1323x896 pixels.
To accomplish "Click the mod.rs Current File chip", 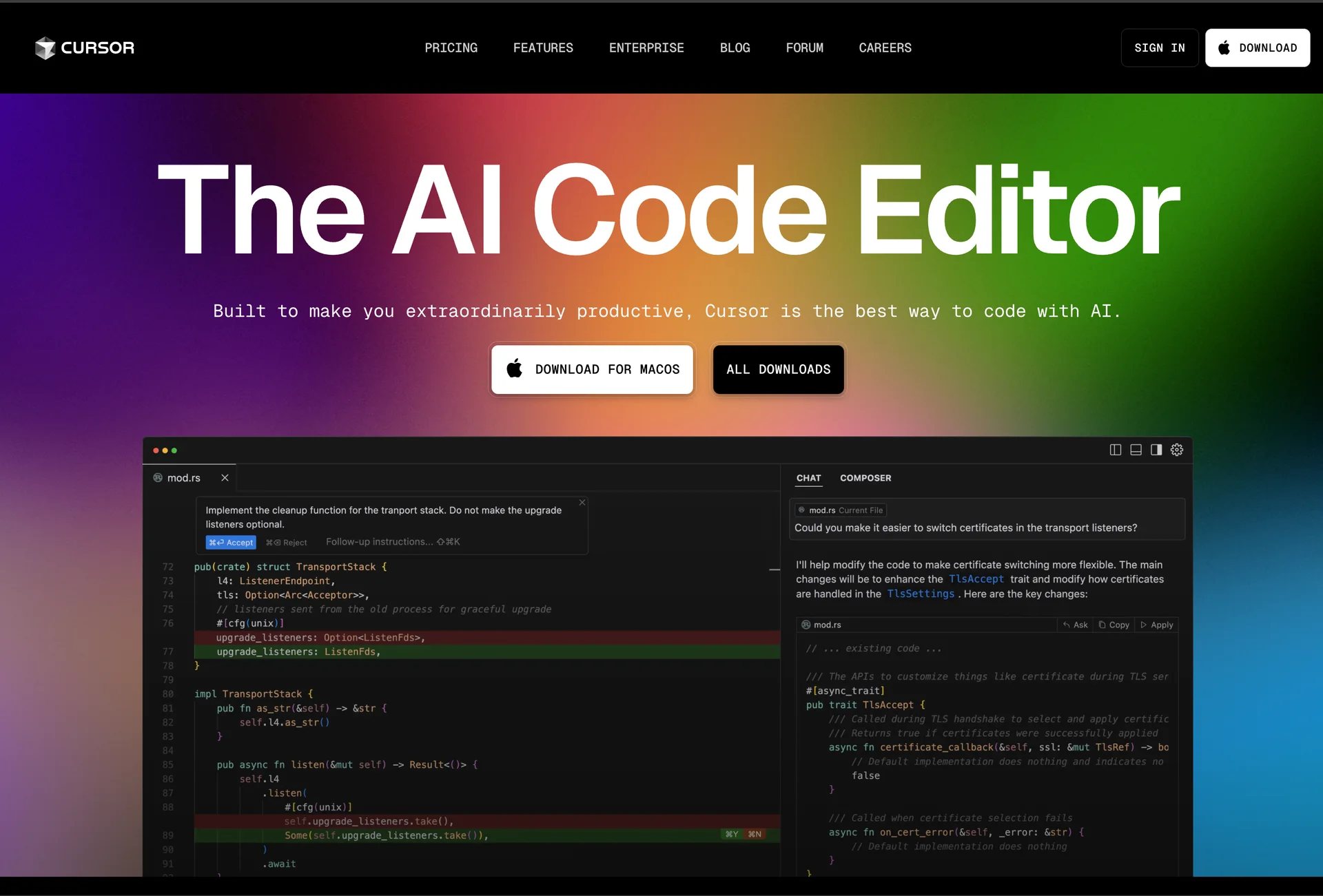I will (841, 510).
